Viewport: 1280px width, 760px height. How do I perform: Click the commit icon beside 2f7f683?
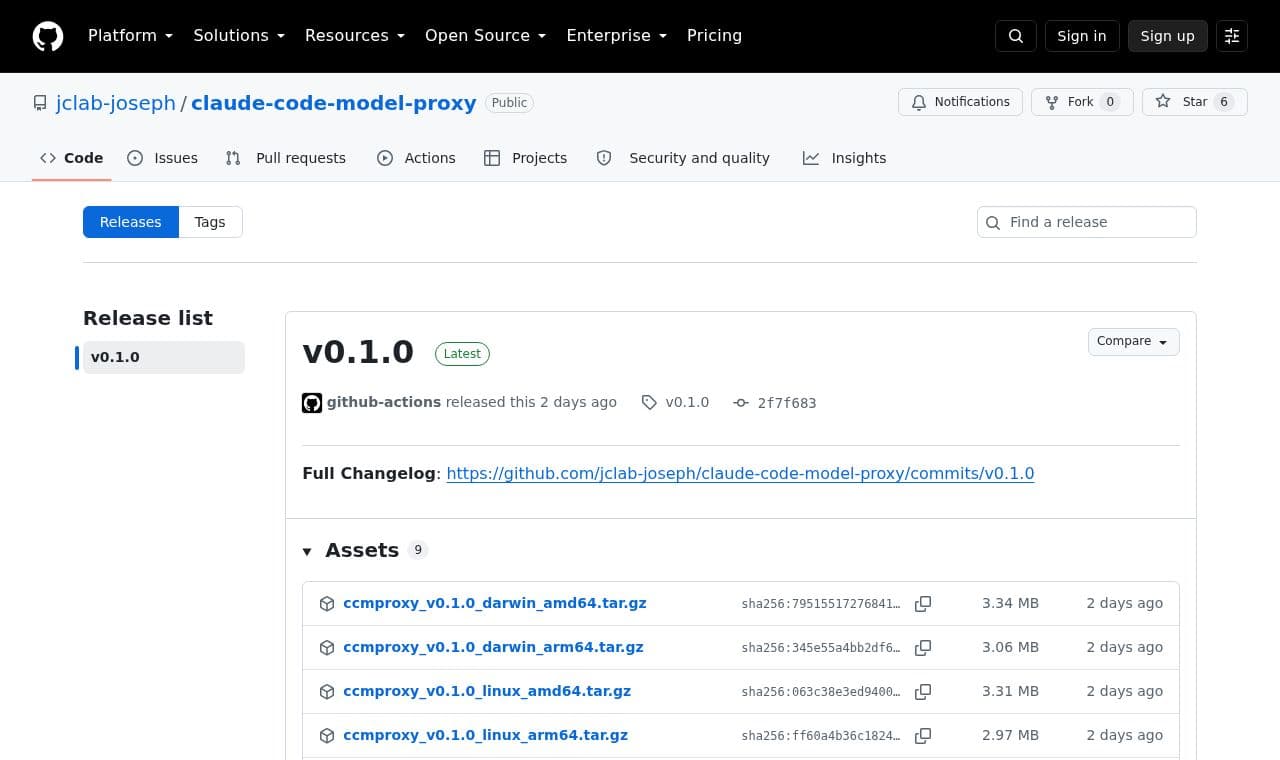pos(741,402)
